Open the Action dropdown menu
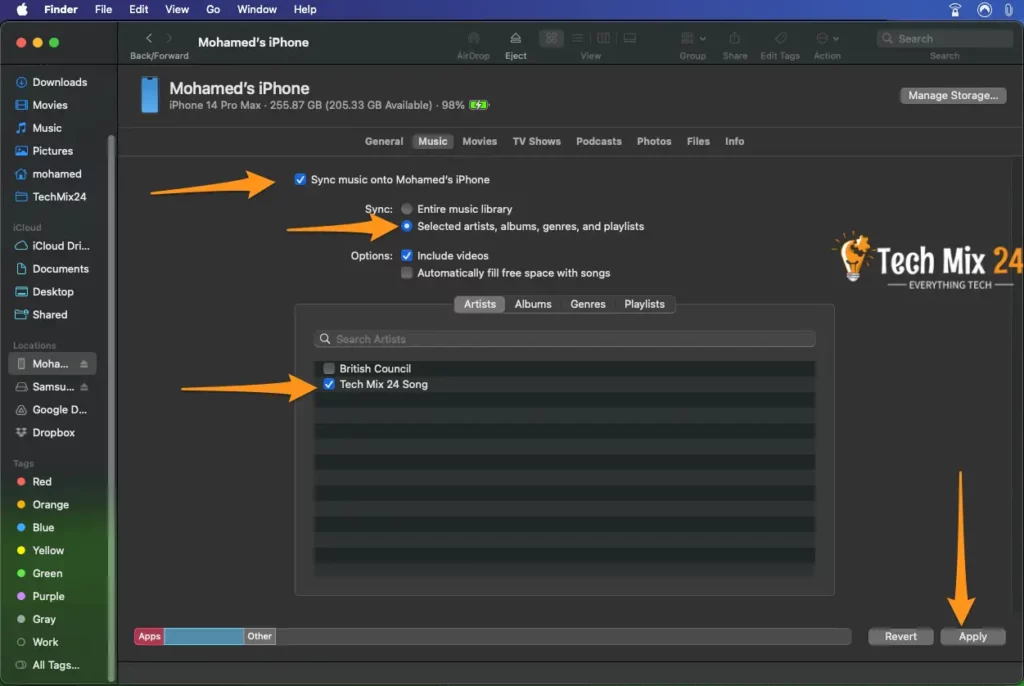 click(x=827, y=39)
